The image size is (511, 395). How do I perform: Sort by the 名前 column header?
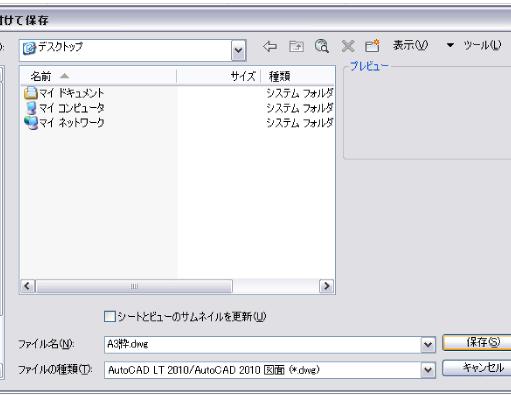[x=98, y=76]
